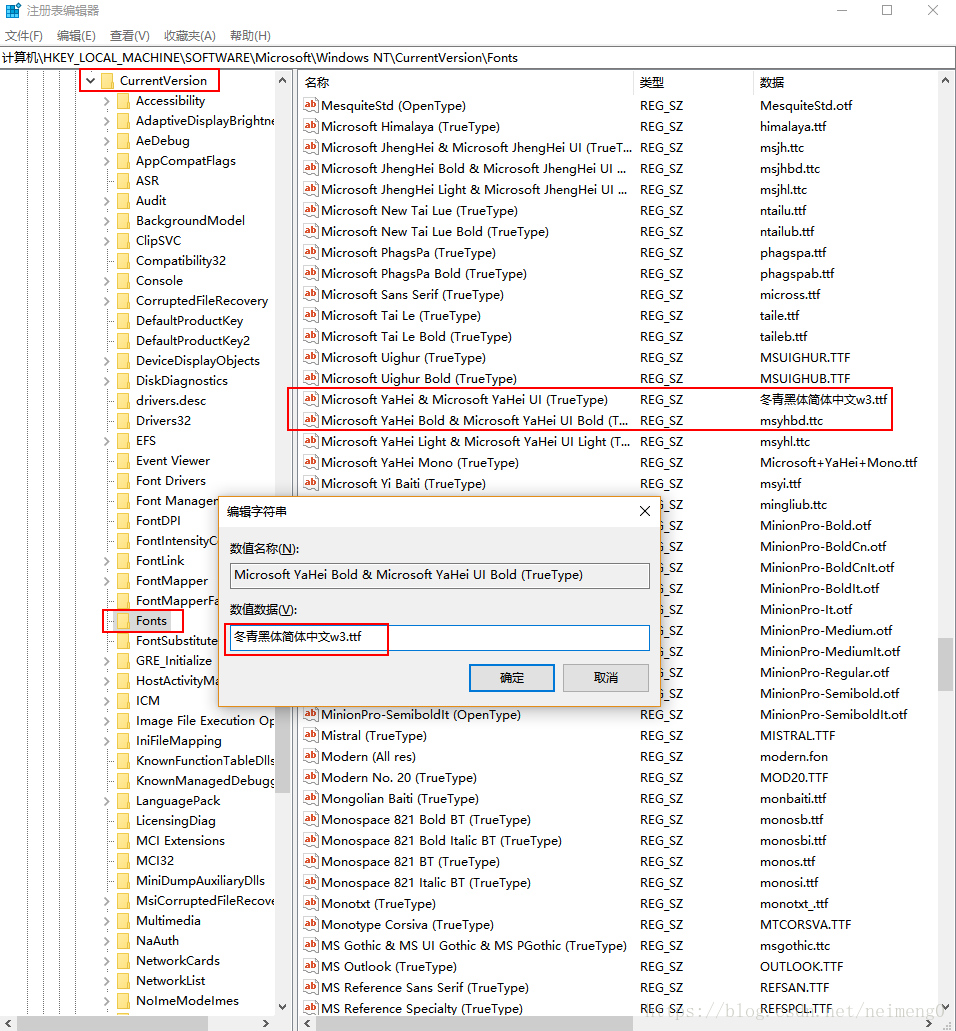Open the 收藏夹(A) menu
This screenshot has width=956, height=1031.
pyautogui.click(x=189, y=36)
